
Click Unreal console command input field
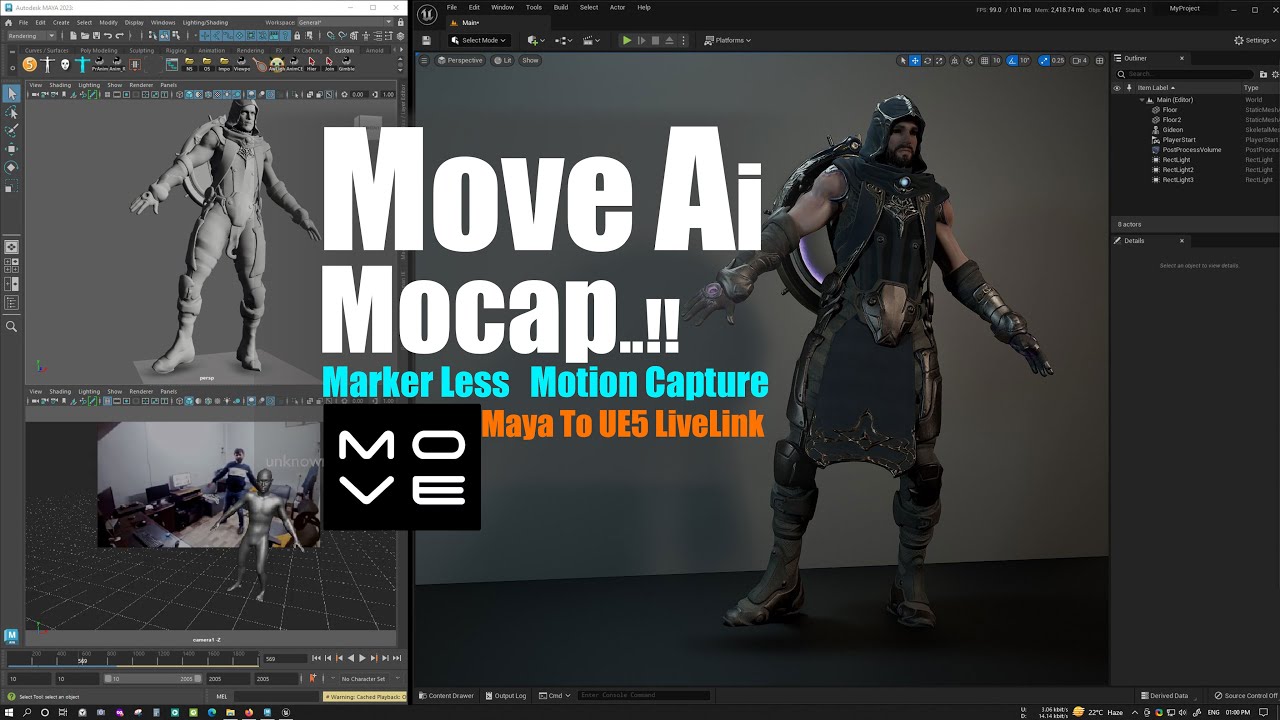pyautogui.click(x=644, y=695)
